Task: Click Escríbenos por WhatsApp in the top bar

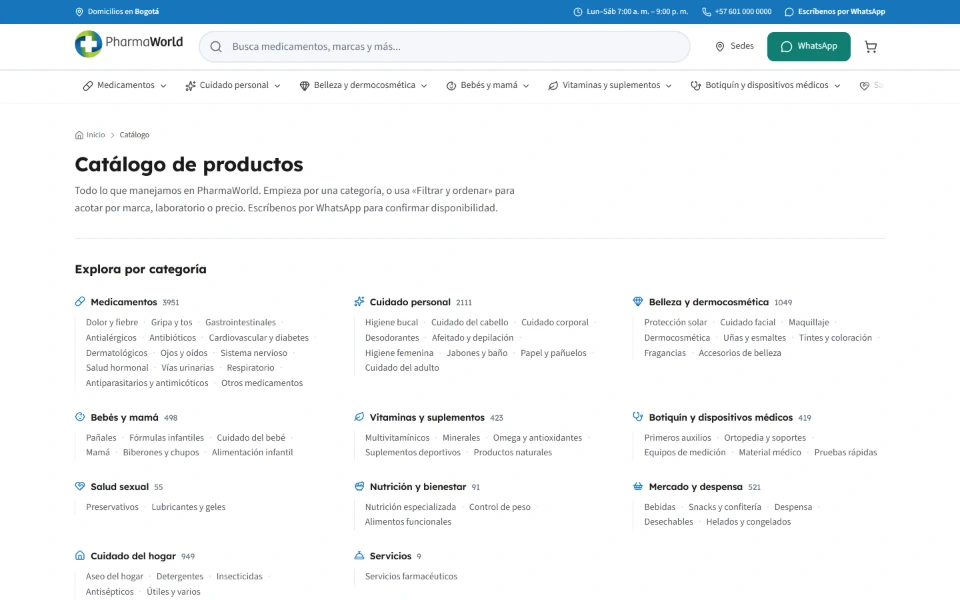Action: [835, 12]
